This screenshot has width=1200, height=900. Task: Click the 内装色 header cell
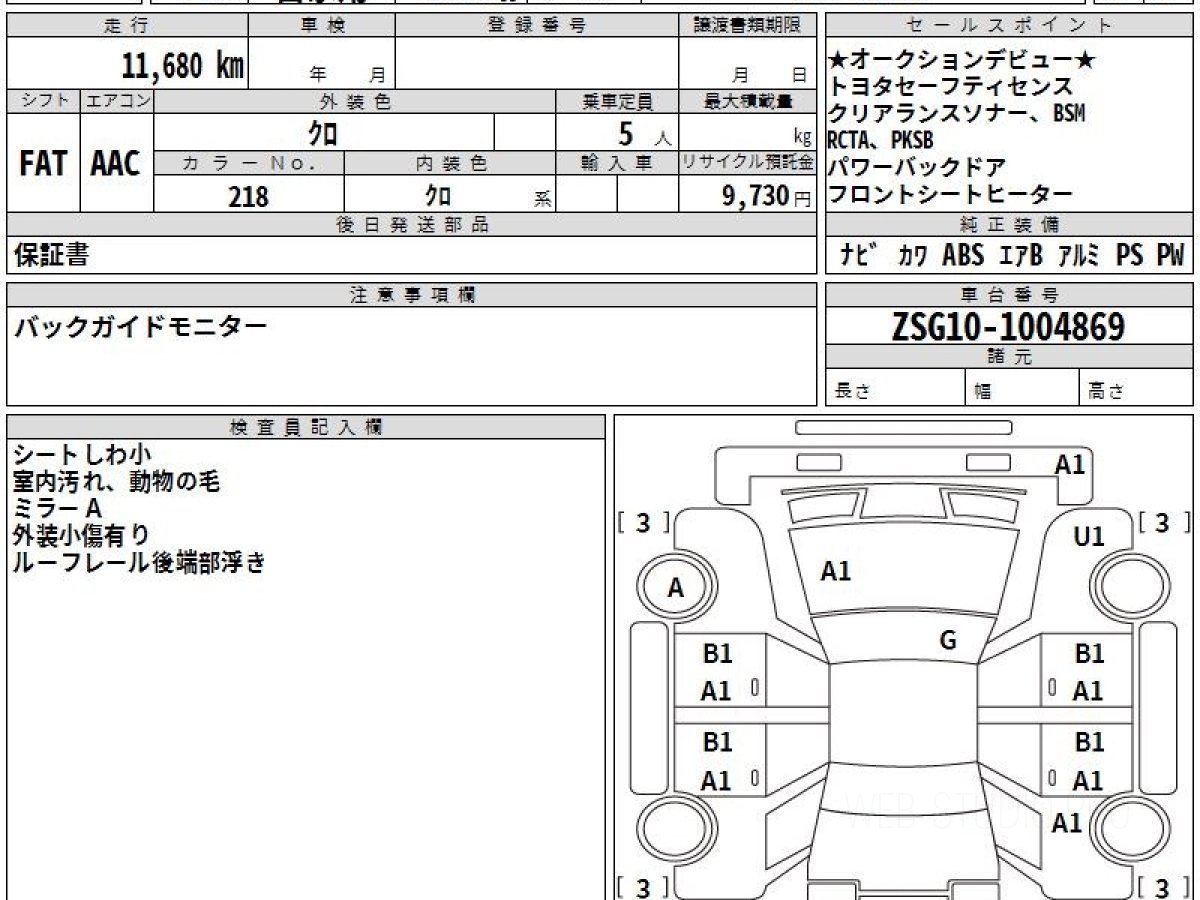point(450,163)
